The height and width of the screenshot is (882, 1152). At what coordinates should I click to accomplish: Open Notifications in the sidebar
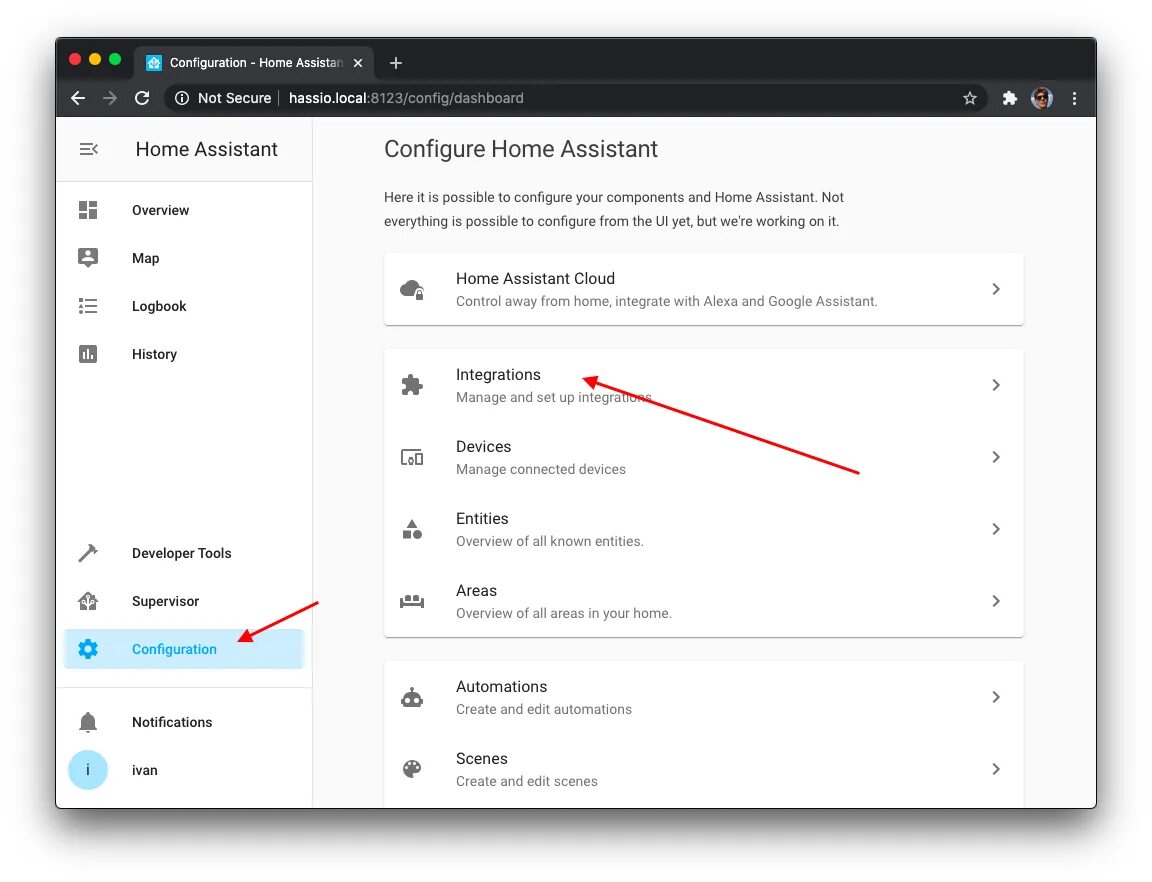click(x=184, y=723)
